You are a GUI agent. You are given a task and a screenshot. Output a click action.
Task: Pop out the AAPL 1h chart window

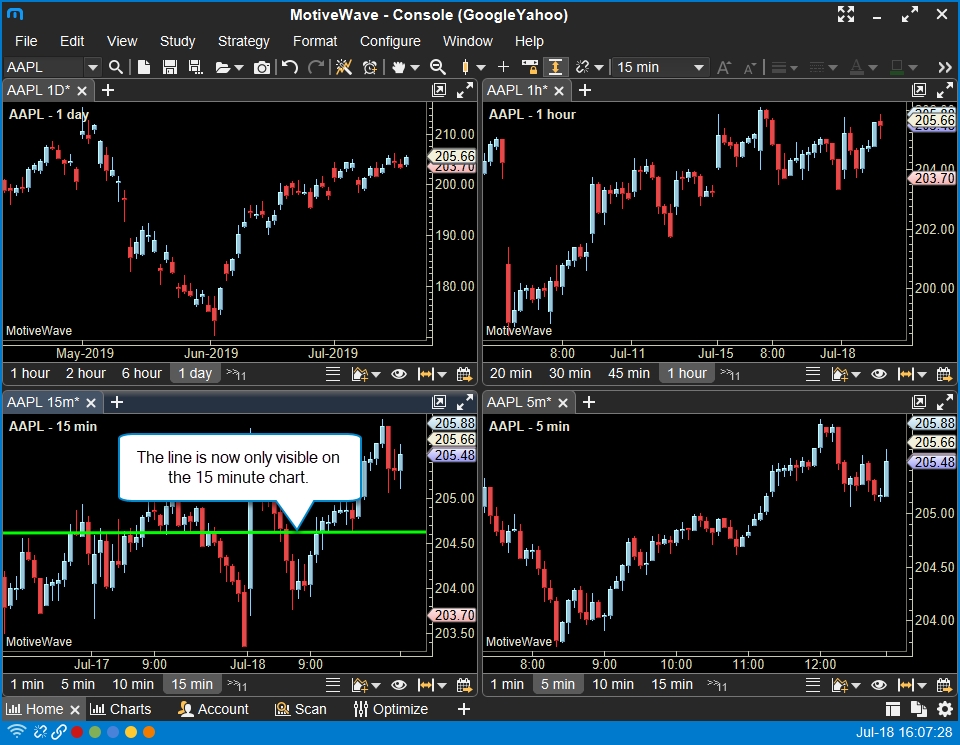point(919,90)
